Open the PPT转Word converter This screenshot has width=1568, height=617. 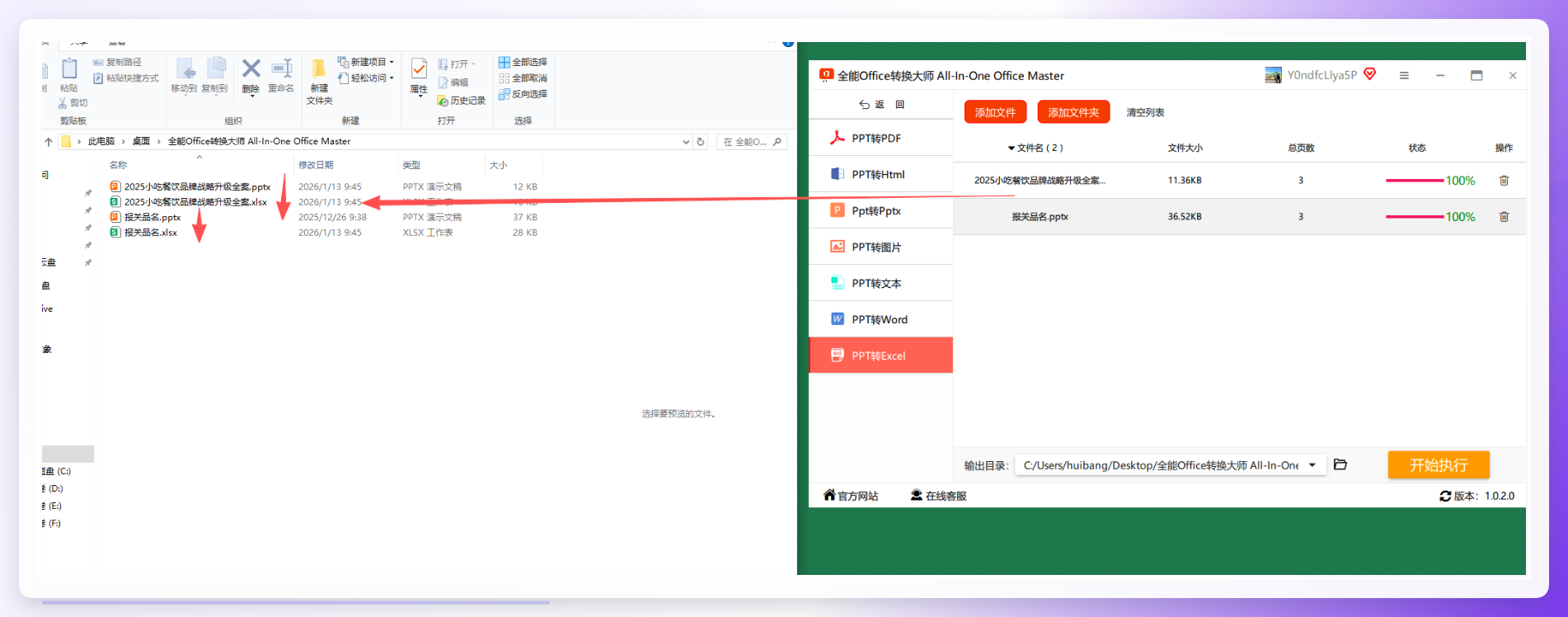coord(880,319)
